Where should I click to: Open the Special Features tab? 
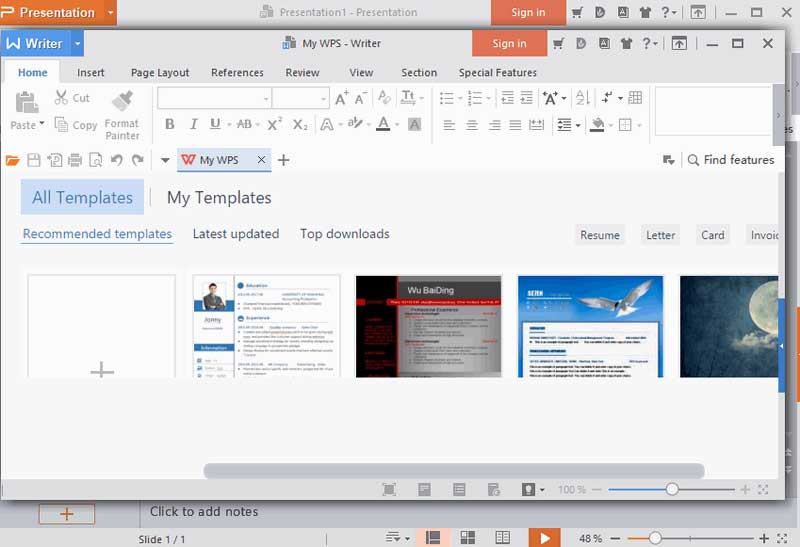pos(497,72)
